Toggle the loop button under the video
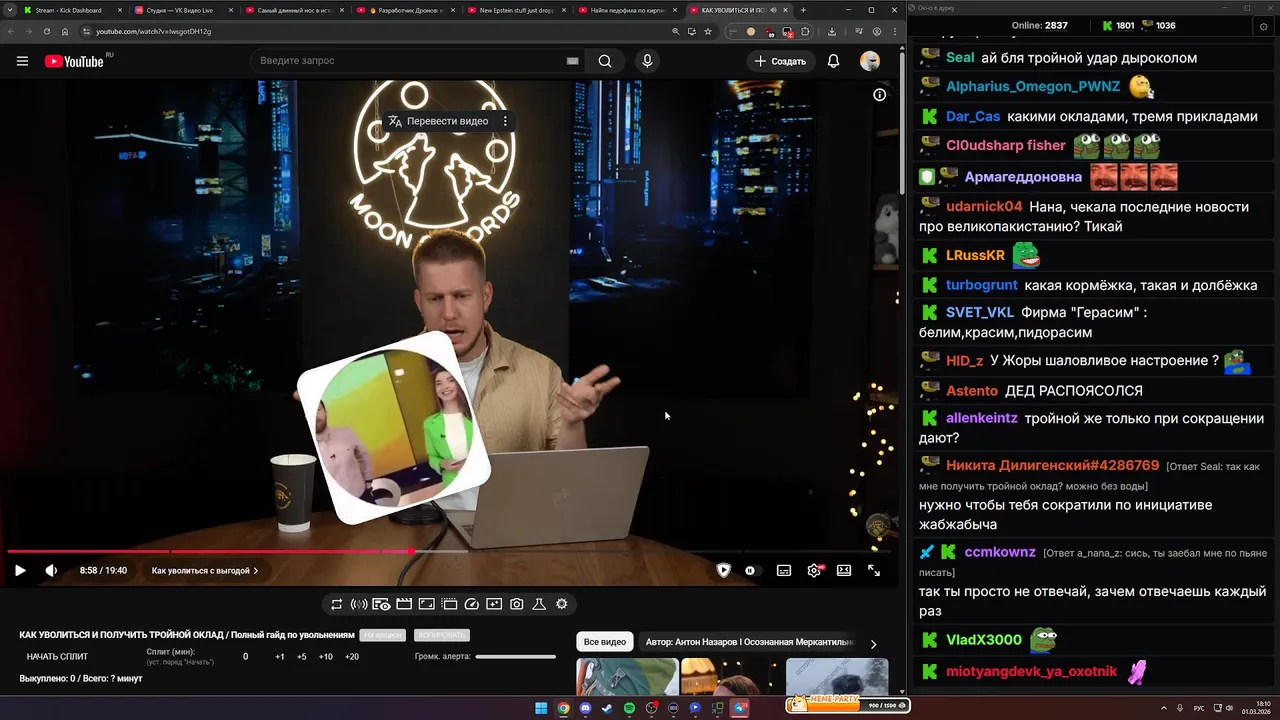The height and width of the screenshot is (720, 1280). (336, 604)
